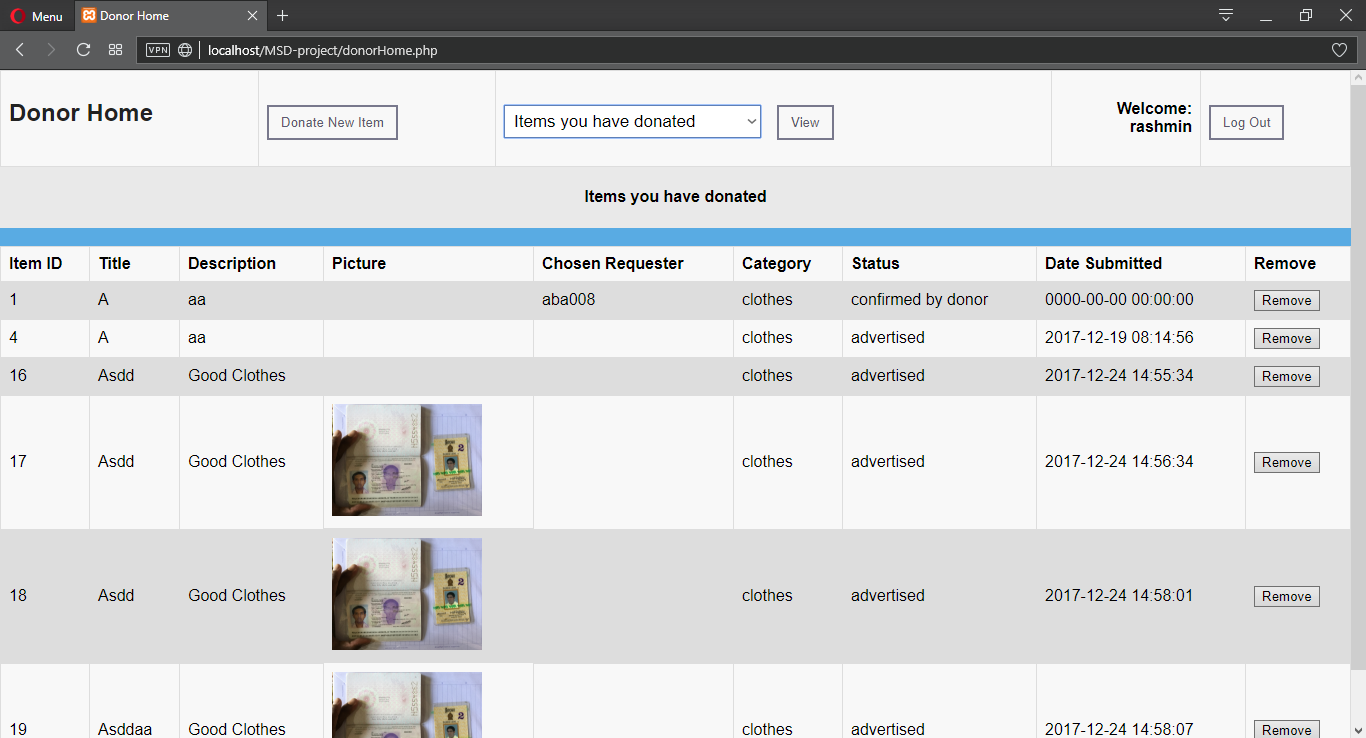The width and height of the screenshot is (1366, 738).
Task: Click the Log Out button
Action: 1246,123
